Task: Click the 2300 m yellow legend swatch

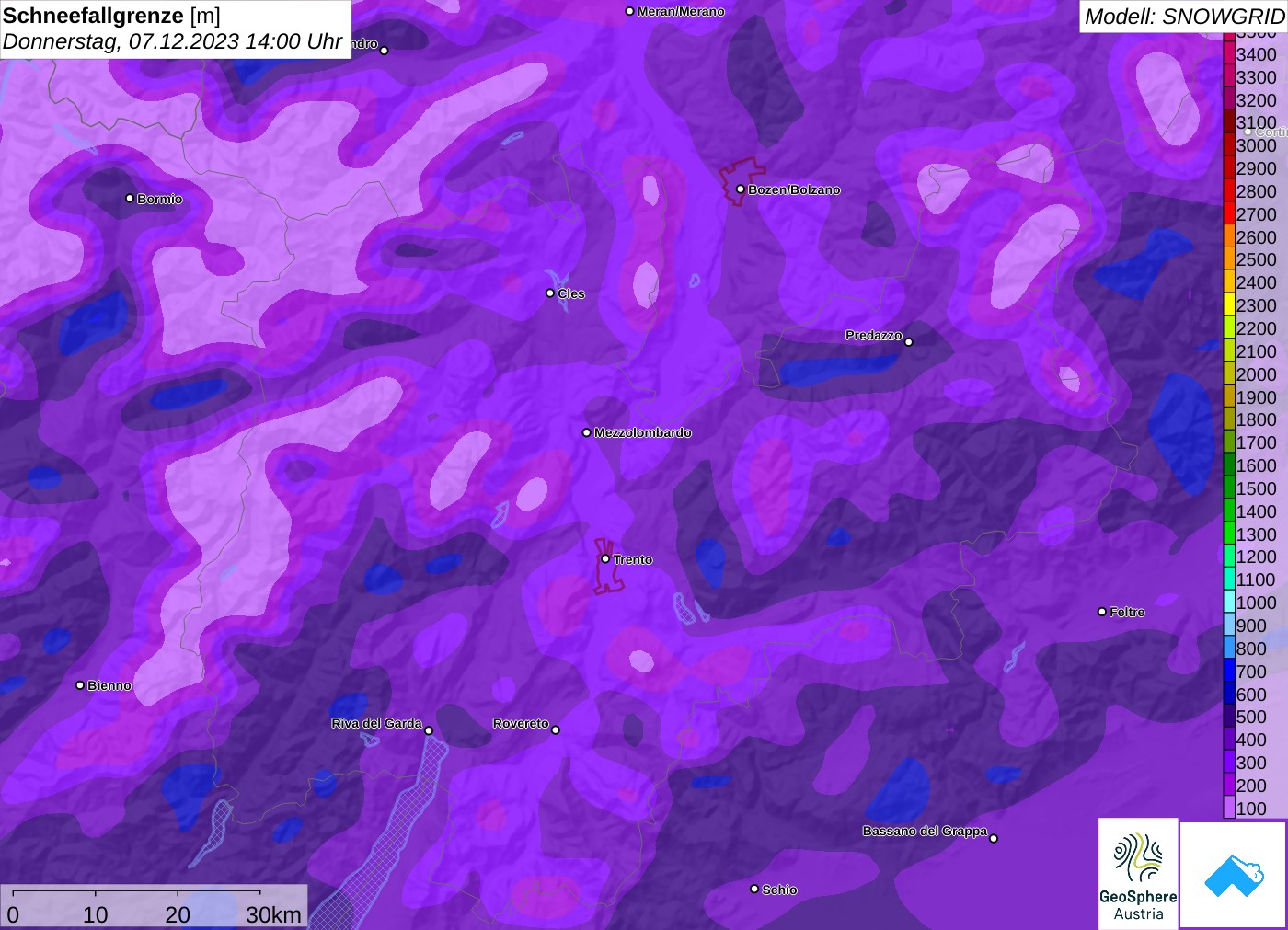Action: 1229,305
